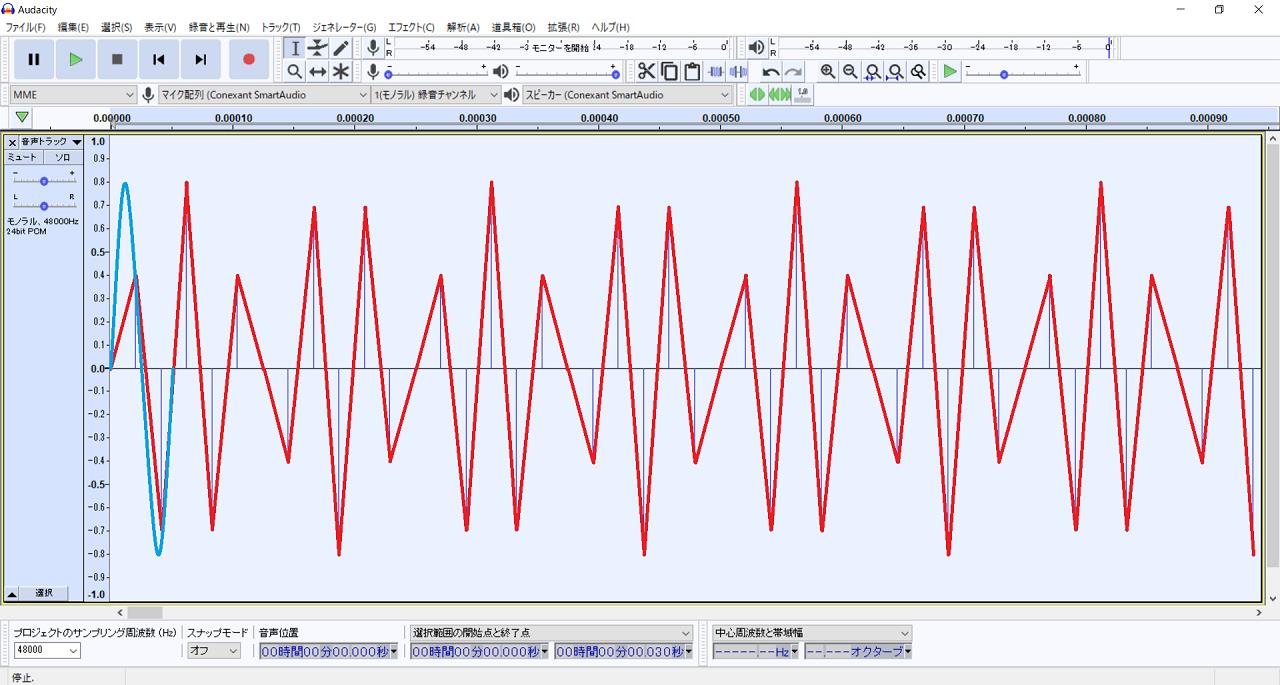Viewport: 1280px width, 685px height.
Task: Open the 音声トラック track menu dropdown
Action: 51,142
